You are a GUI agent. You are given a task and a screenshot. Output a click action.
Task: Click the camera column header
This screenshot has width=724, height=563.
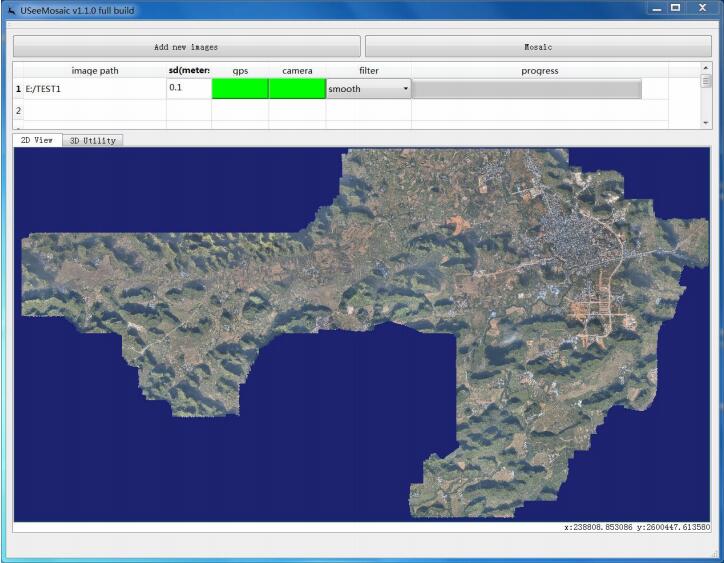click(297, 71)
